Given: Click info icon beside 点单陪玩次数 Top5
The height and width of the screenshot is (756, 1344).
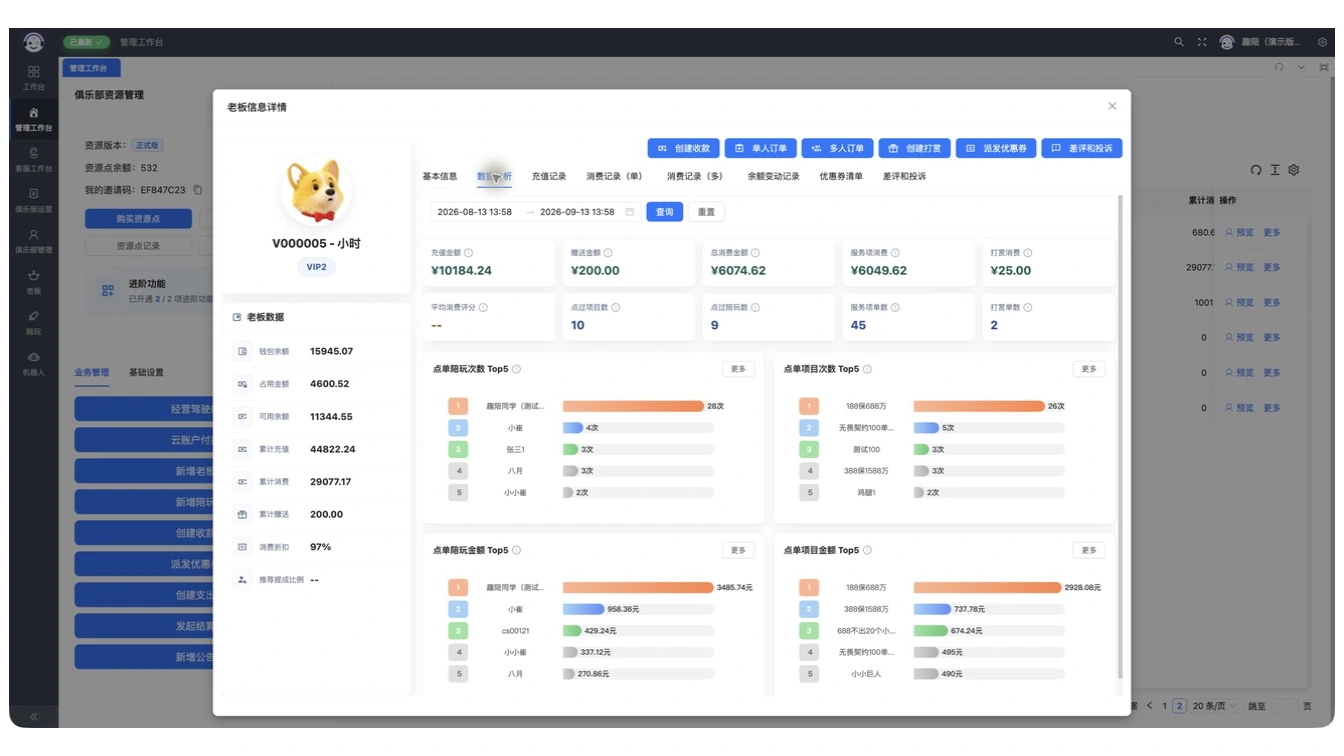Looking at the screenshot, I should 517,369.
